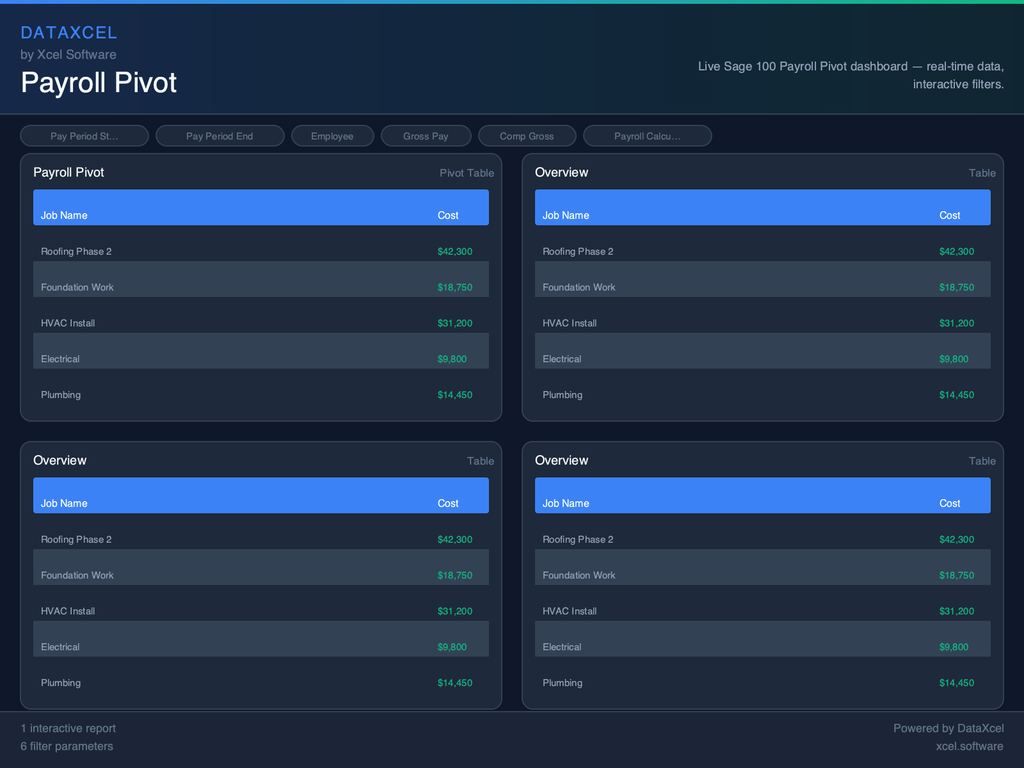Click the large Payroll Pivot page heading
Screen dimensions: 1024x768
pos(98,82)
